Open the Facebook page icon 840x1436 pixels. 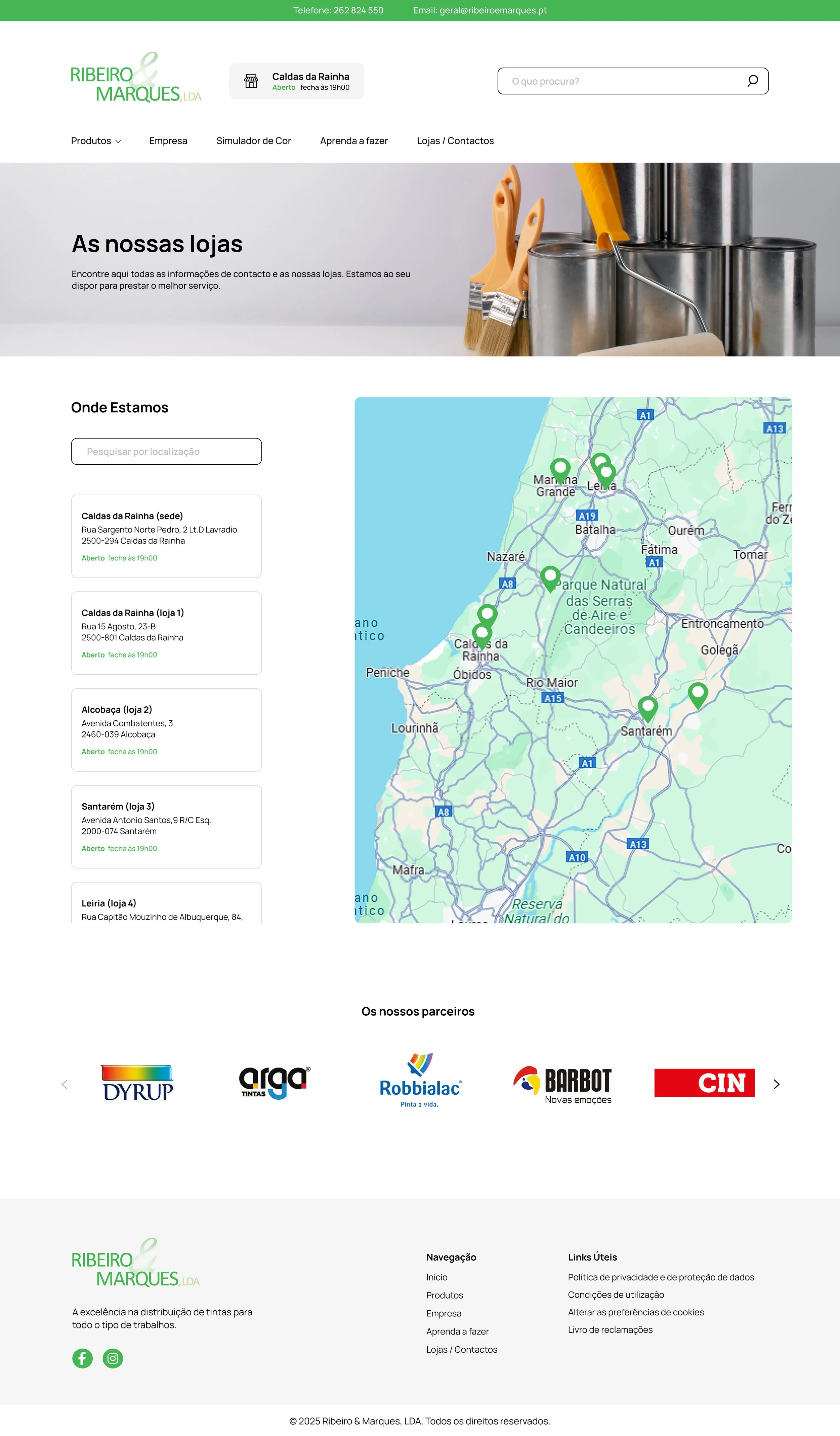point(82,1358)
